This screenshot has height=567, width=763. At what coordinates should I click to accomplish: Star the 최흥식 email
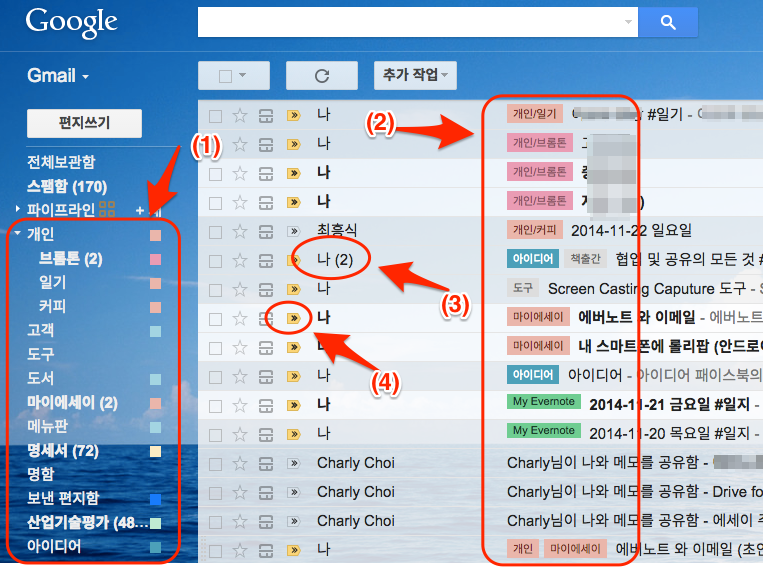(240, 231)
